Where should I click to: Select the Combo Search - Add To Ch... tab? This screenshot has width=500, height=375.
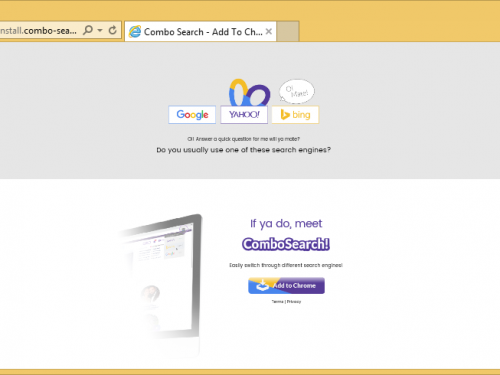pyautogui.click(x=200, y=32)
